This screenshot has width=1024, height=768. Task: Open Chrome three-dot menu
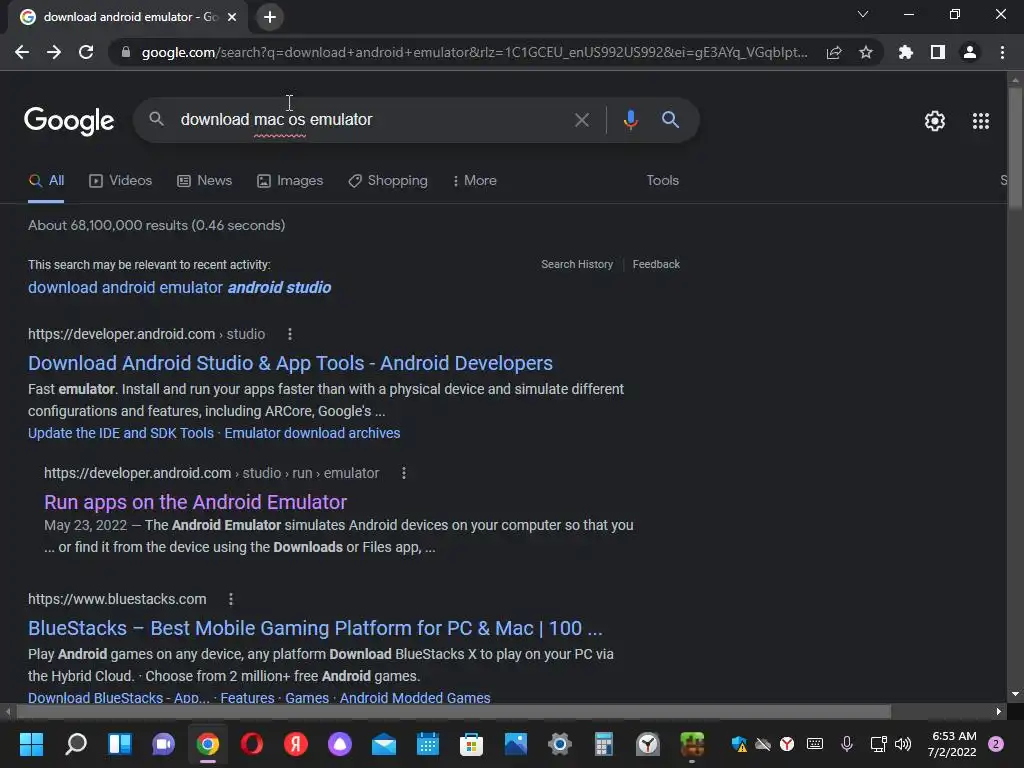tap(1002, 52)
